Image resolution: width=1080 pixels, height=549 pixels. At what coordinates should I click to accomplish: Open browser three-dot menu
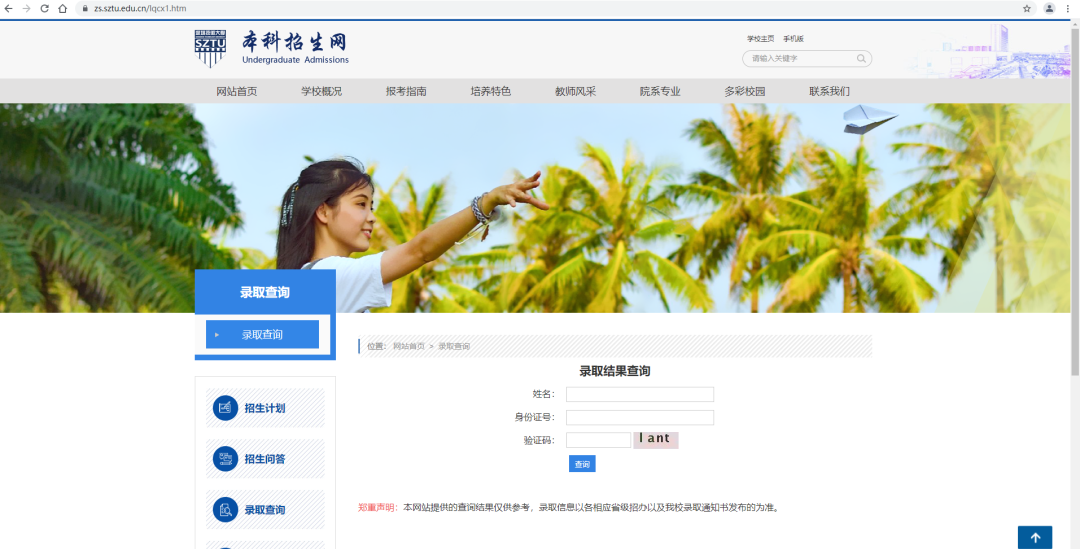[x=1068, y=8]
